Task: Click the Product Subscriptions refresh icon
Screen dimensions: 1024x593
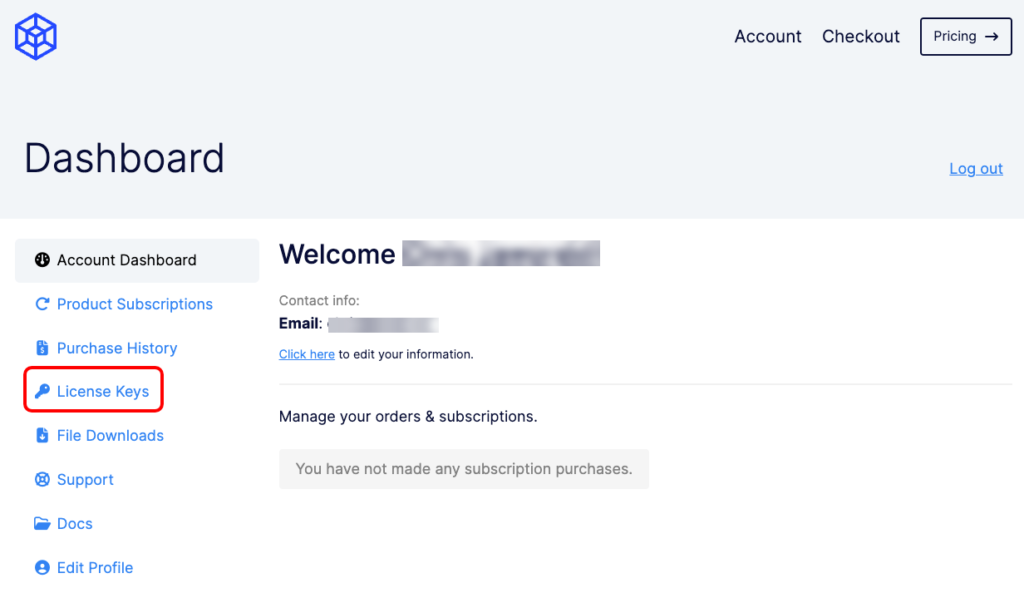Action: tap(42, 304)
